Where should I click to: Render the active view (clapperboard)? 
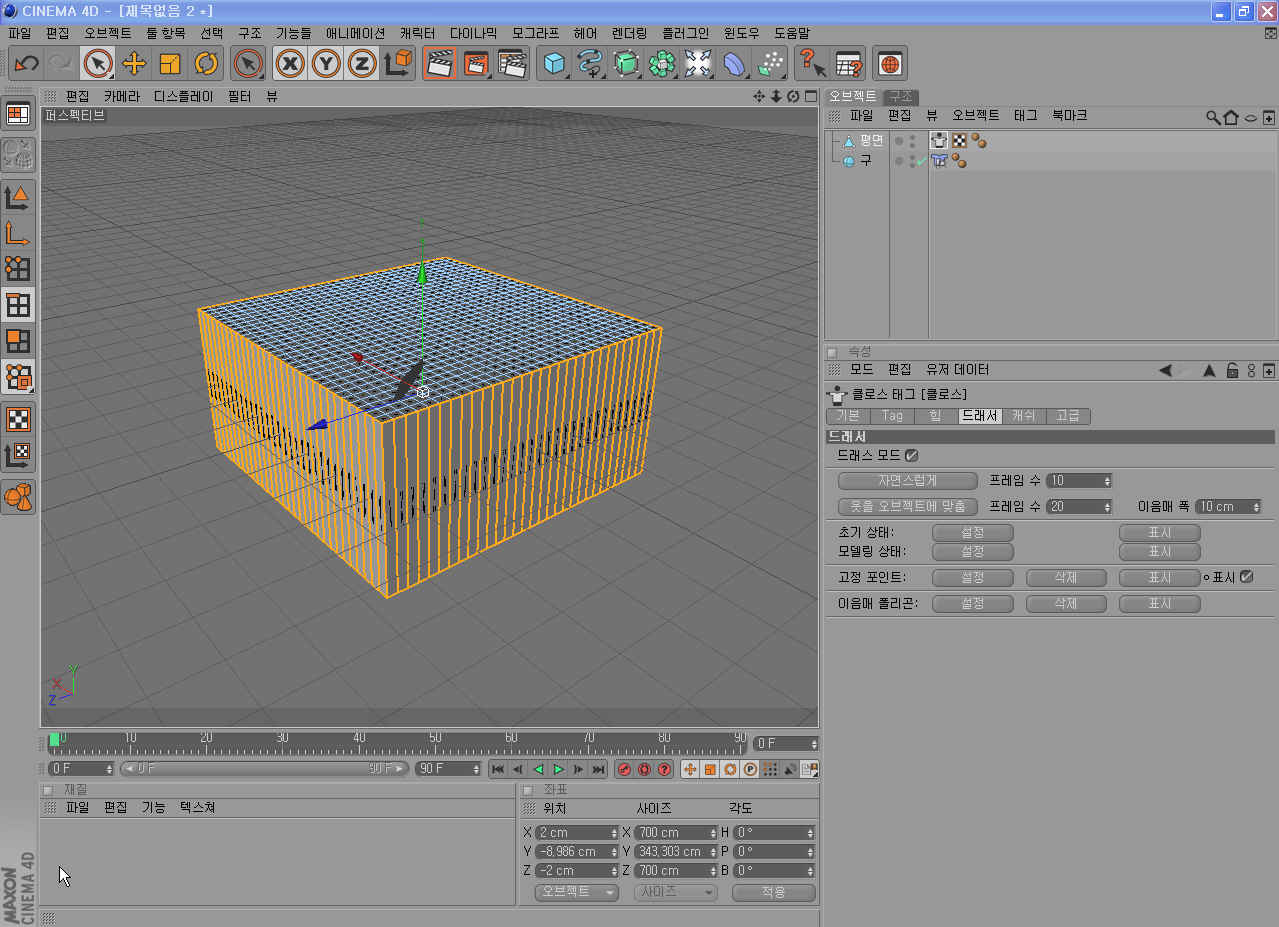439,64
